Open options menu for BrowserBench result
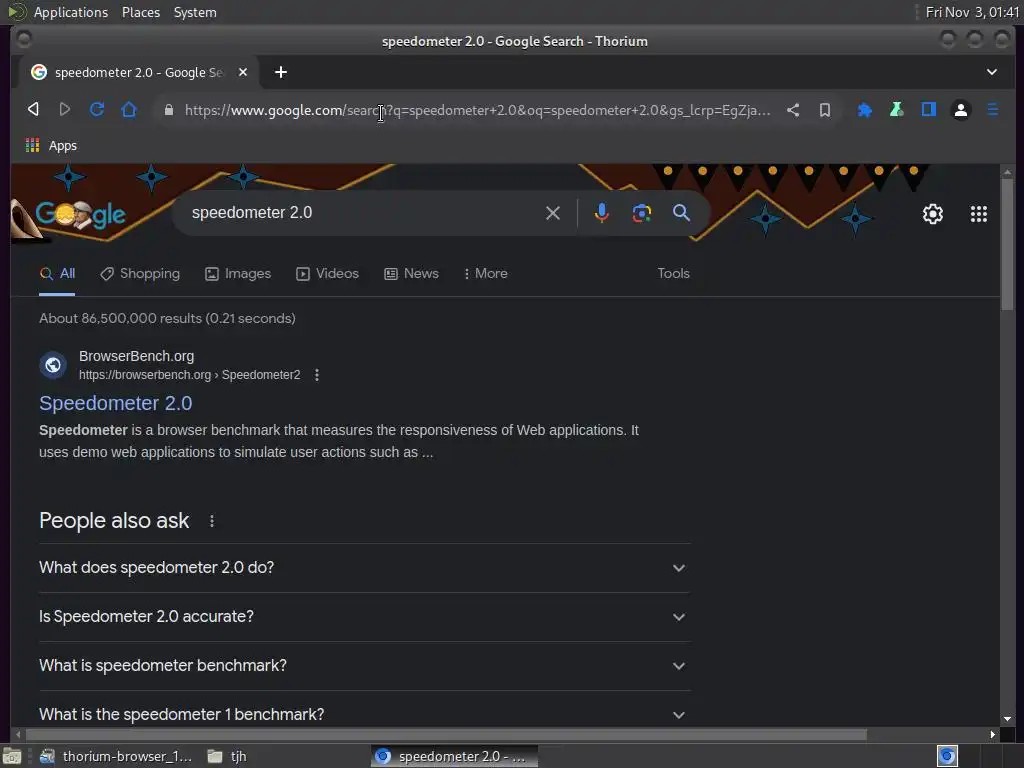 pos(317,375)
